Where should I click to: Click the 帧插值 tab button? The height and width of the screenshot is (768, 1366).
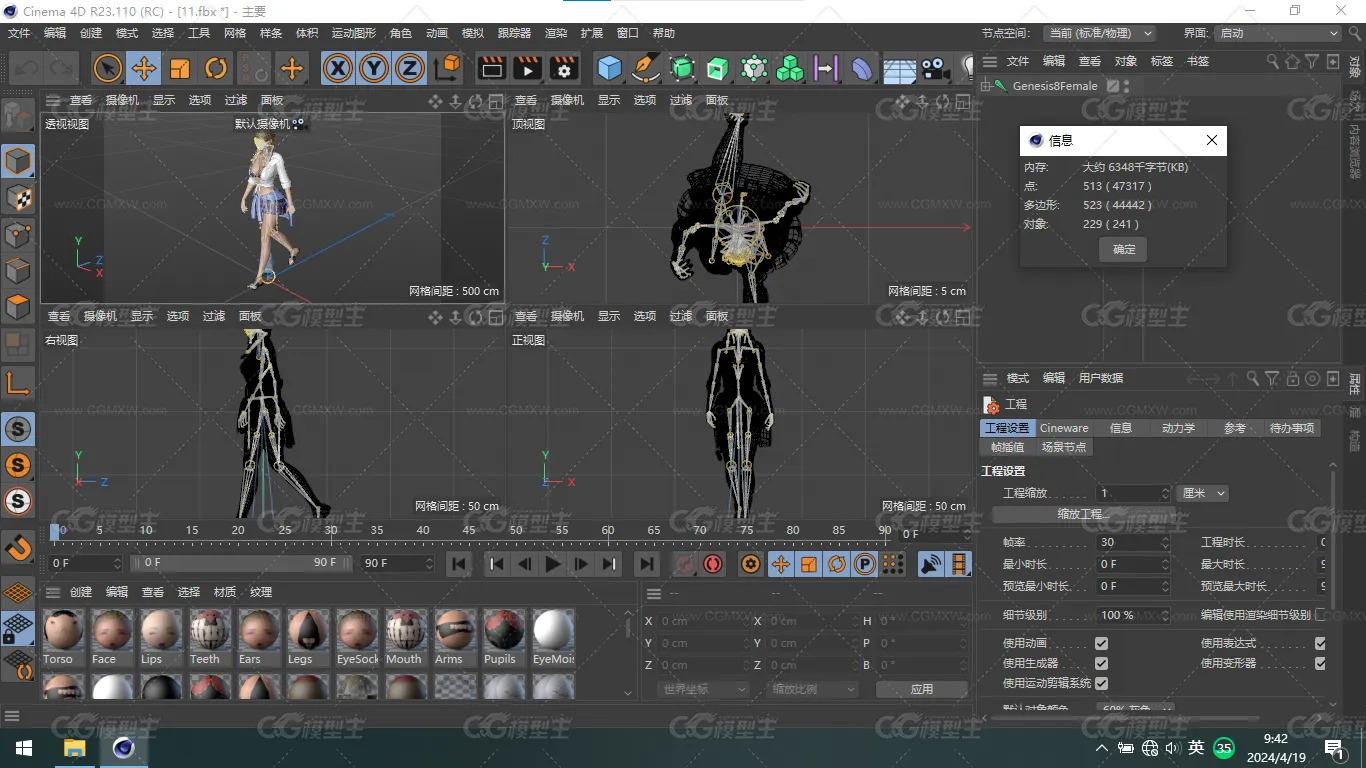[1007, 447]
